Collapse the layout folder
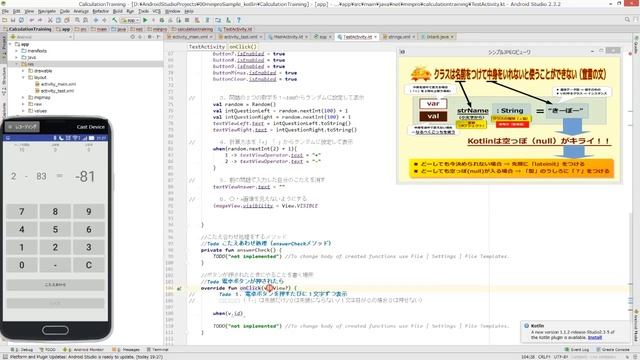 [x=23, y=78]
